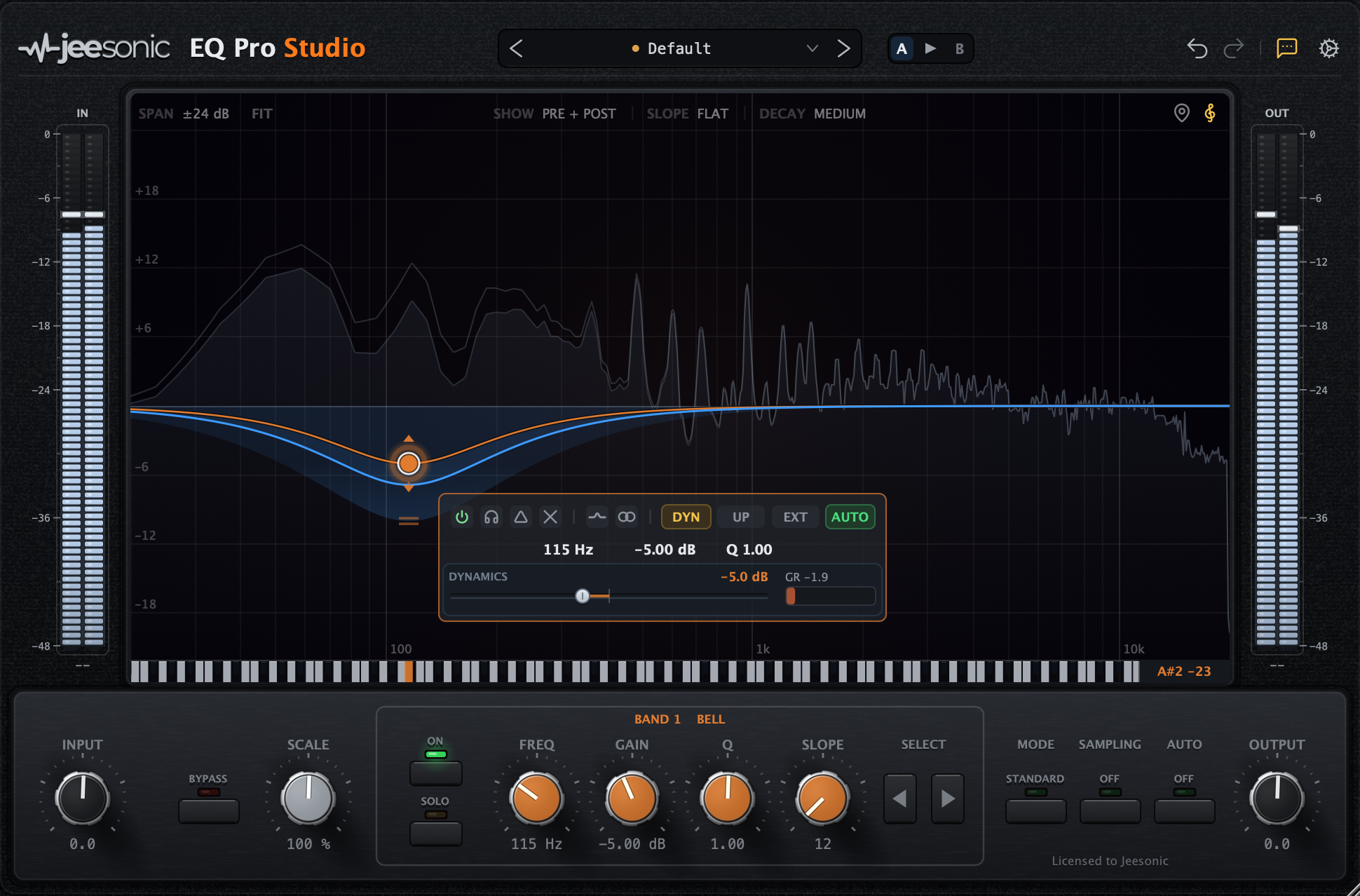Click the location pin marker icon
The width and height of the screenshot is (1360, 896).
pos(1181,113)
